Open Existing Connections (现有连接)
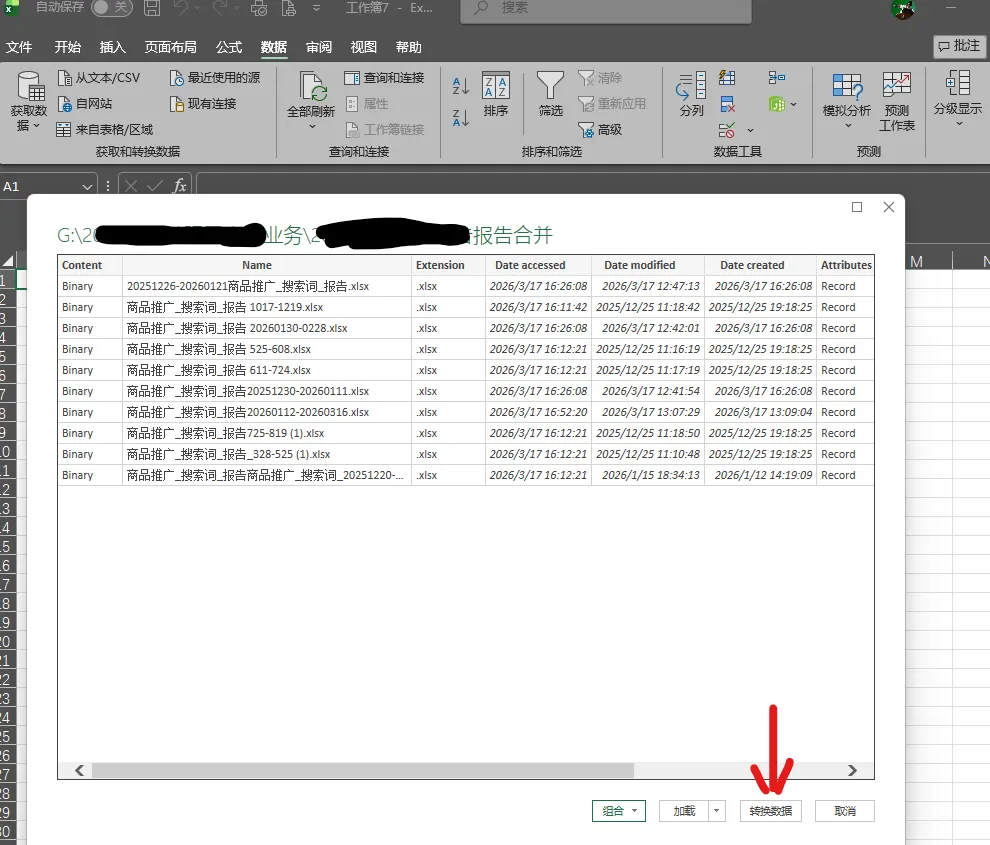 coord(203,104)
